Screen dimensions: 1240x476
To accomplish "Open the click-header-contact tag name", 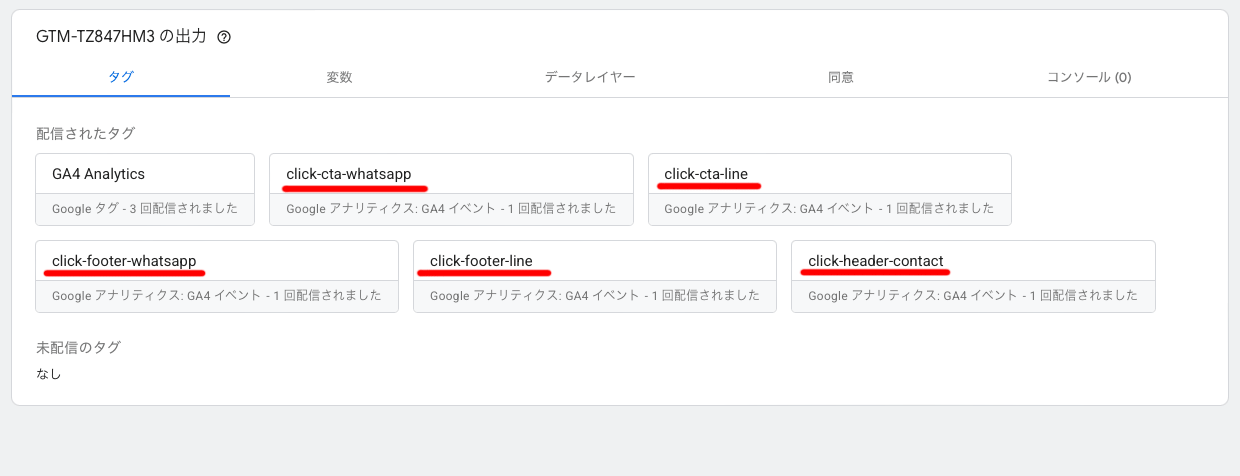I will click(876, 261).
